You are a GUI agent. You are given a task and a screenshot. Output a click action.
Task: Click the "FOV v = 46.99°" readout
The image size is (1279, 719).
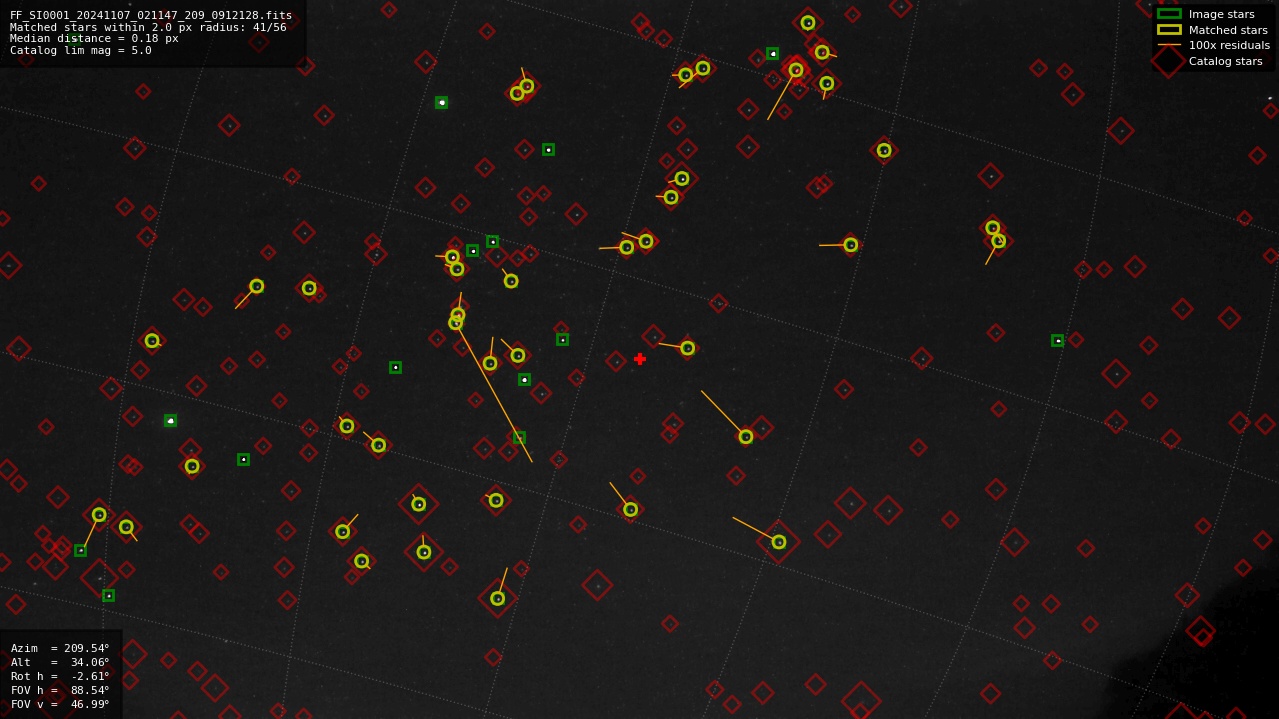(x=60, y=704)
